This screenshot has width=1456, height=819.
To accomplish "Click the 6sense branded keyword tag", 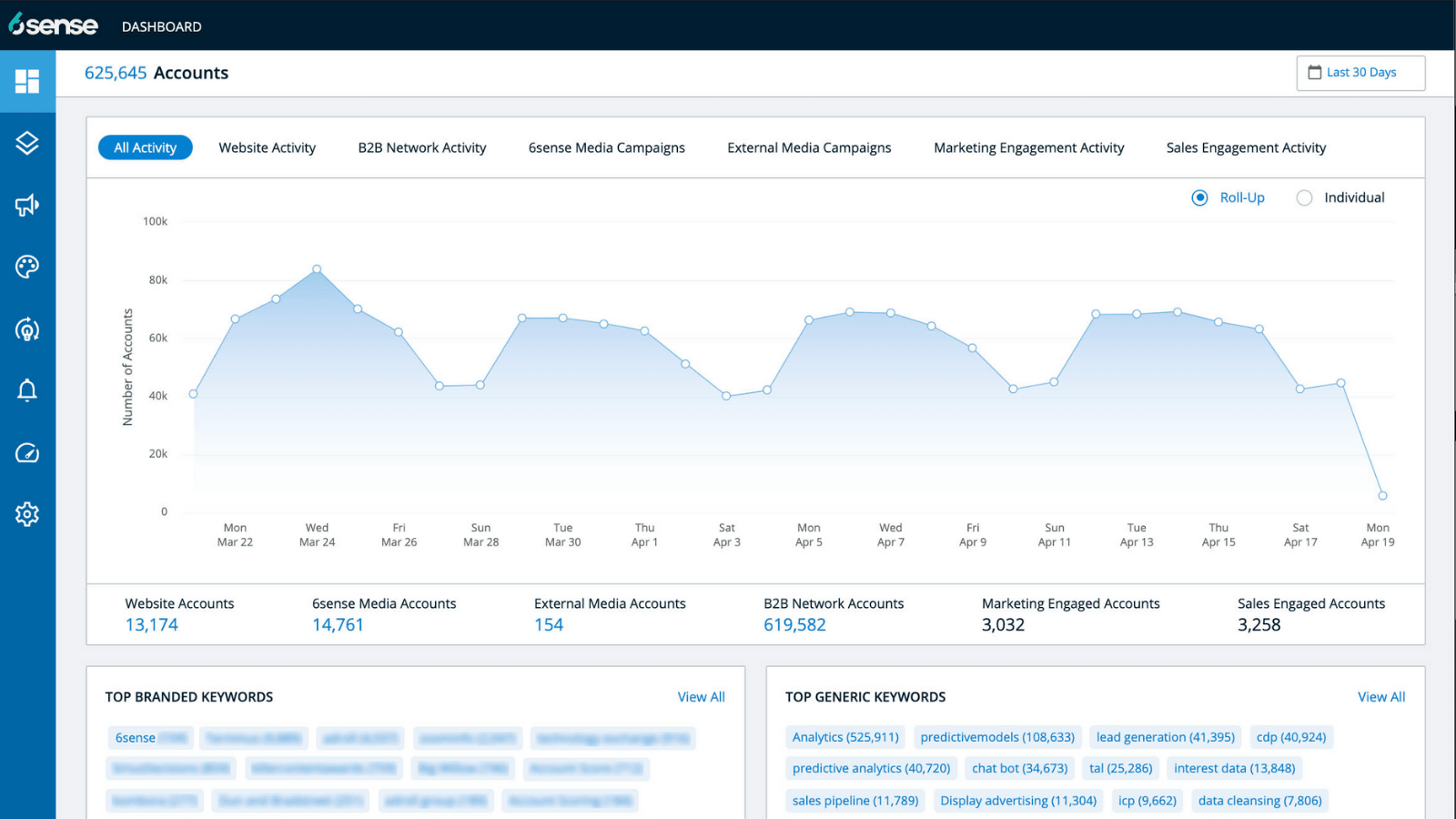I will tap(149, 738).
